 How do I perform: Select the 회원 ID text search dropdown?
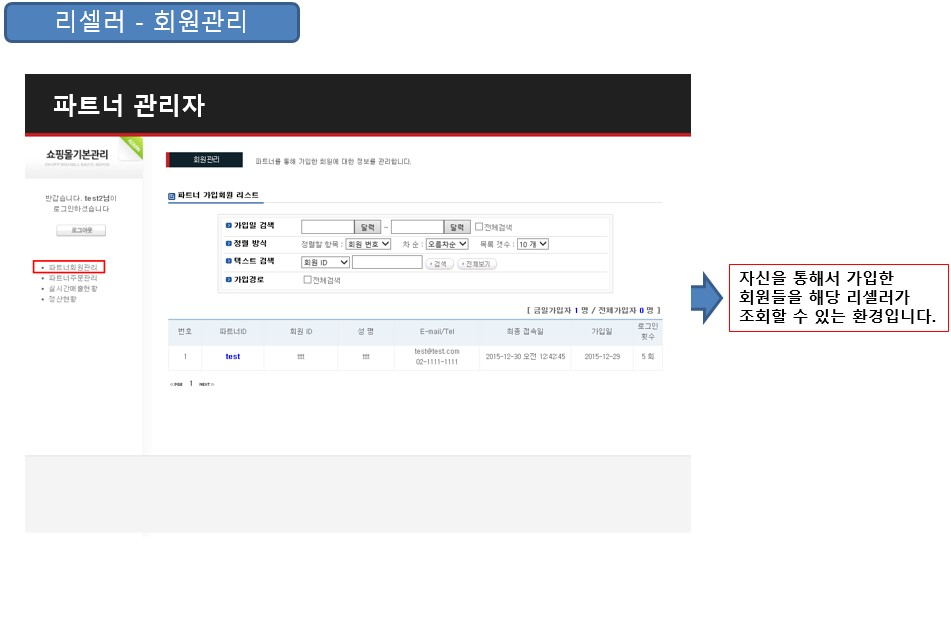(325, 262)
